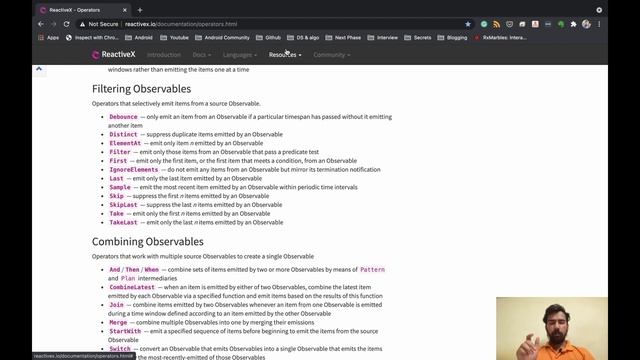The width and height of the screenshot is (640, 360).
Task: Click the puzzle-piece Extensions icon
Action: pyautogui.click(x=573, y=24)
